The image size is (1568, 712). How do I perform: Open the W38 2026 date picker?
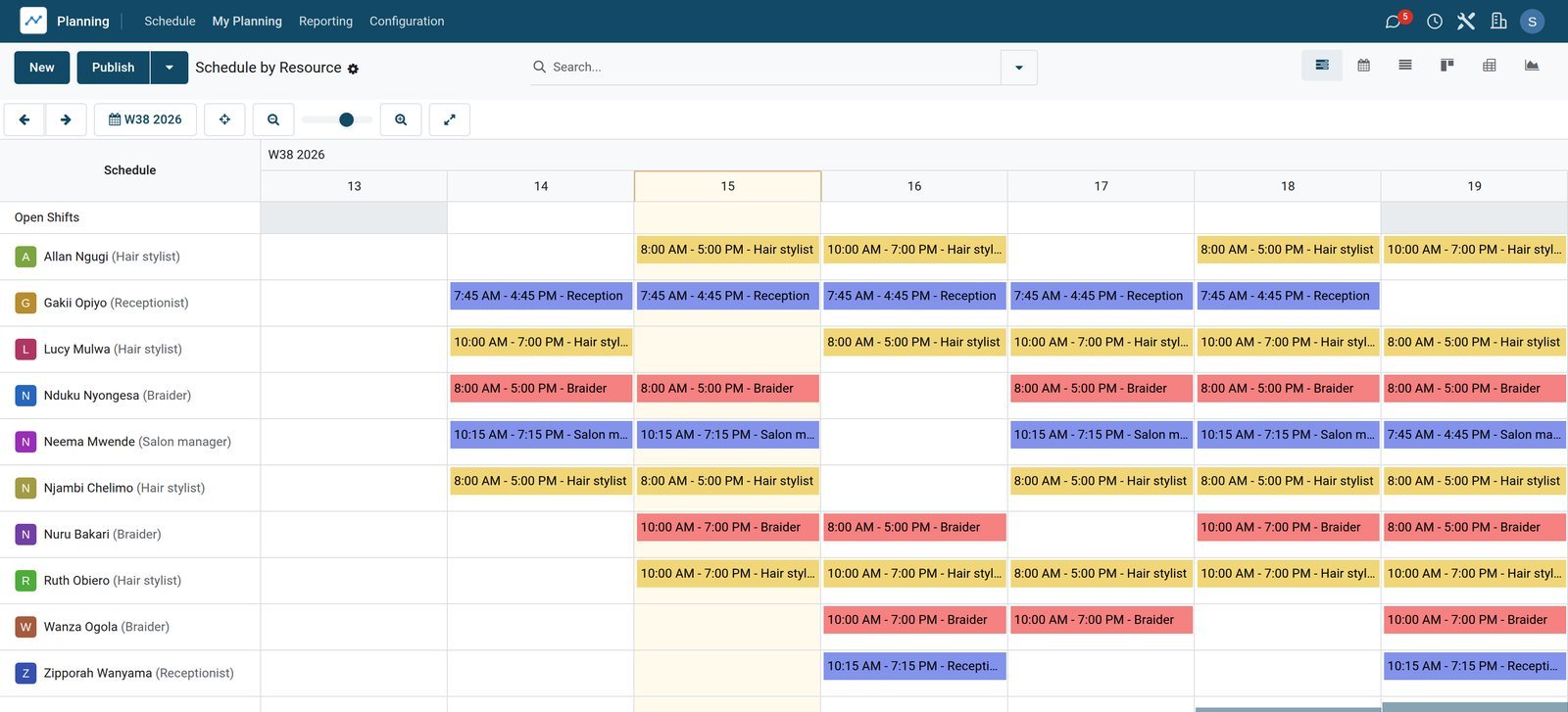pos(145,119)
